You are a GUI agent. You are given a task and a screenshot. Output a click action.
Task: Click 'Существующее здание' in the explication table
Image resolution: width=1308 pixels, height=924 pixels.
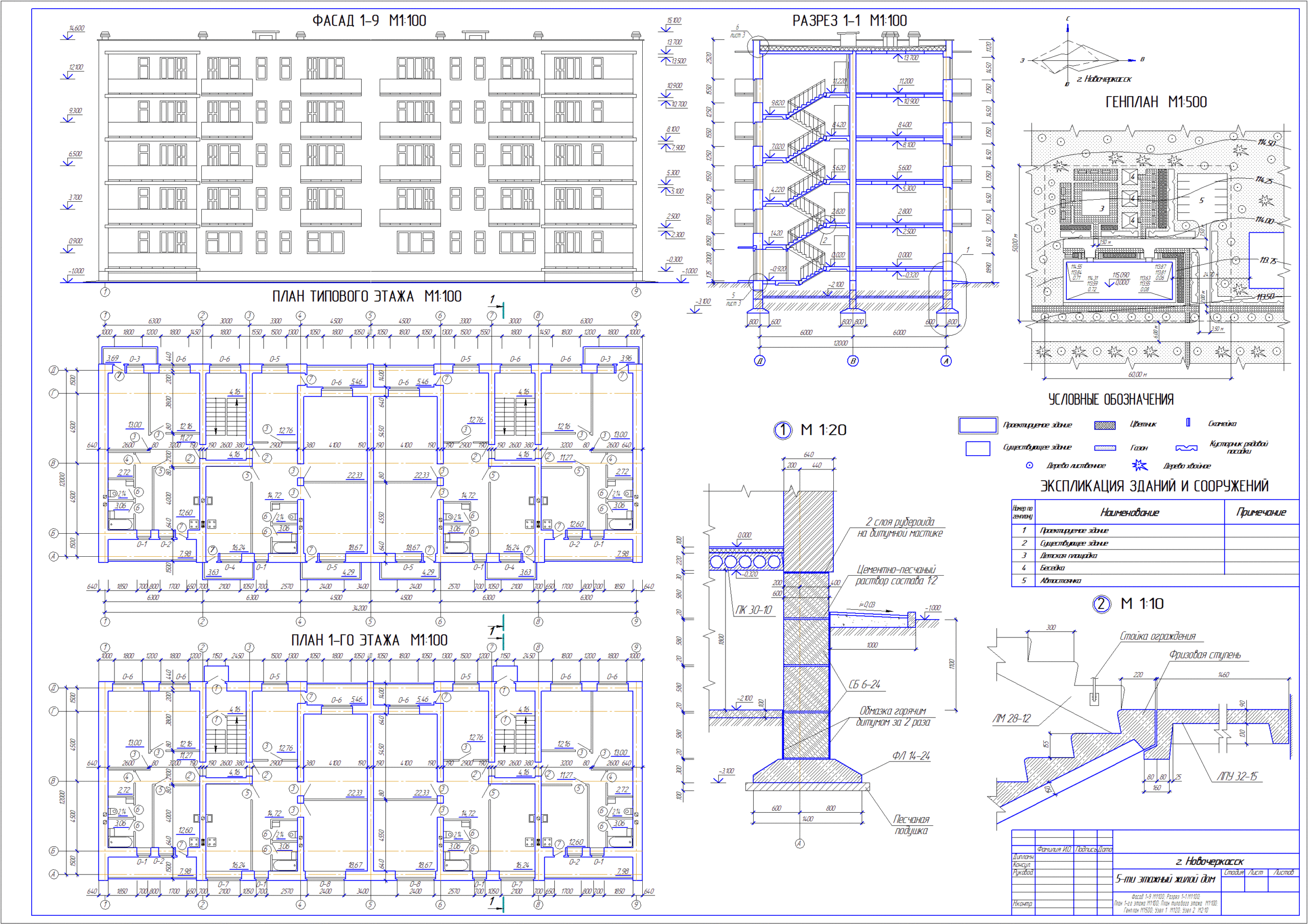click(1074, 543)
